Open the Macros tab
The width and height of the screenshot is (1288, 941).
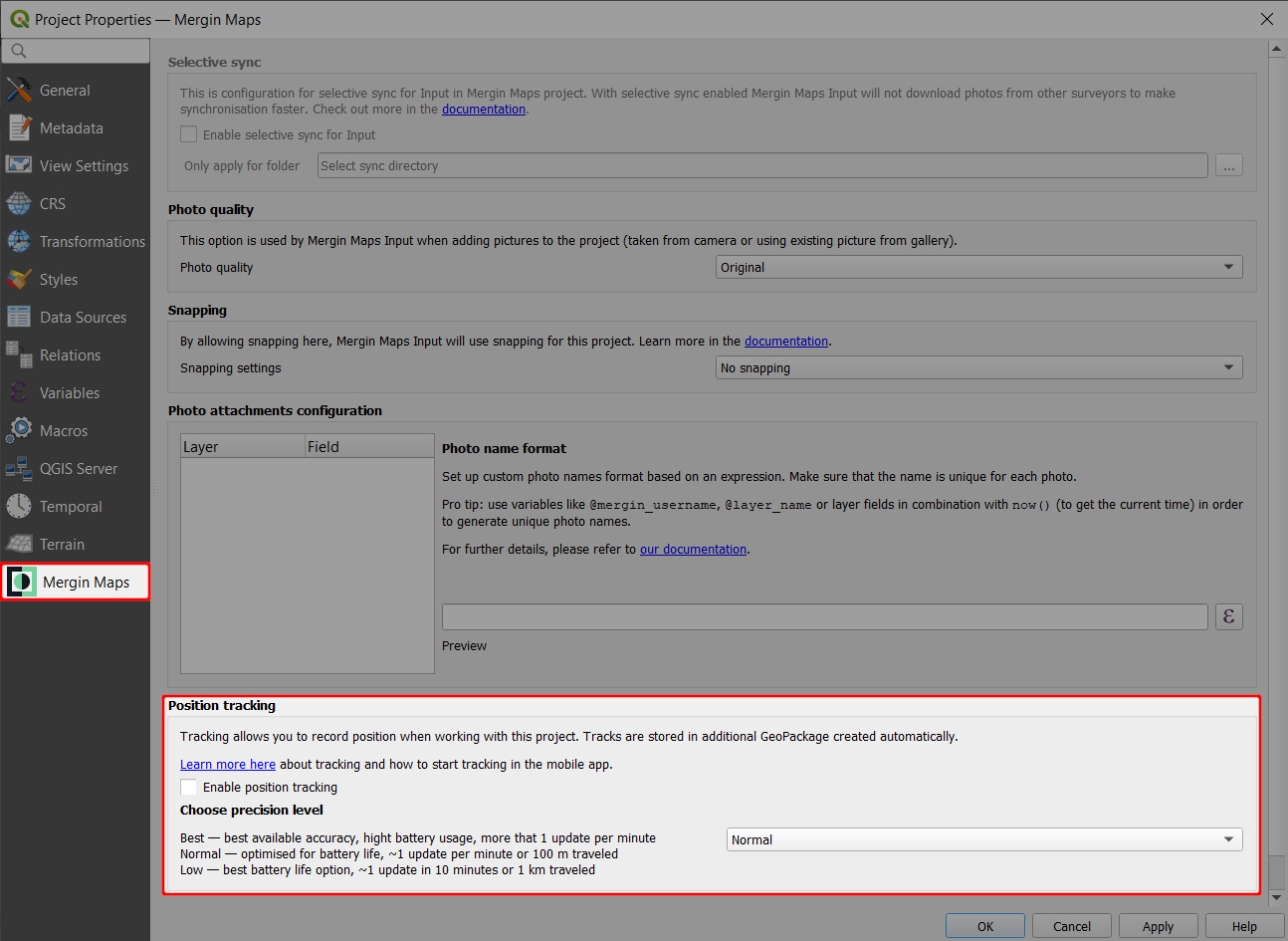click(x=64, y=430)
